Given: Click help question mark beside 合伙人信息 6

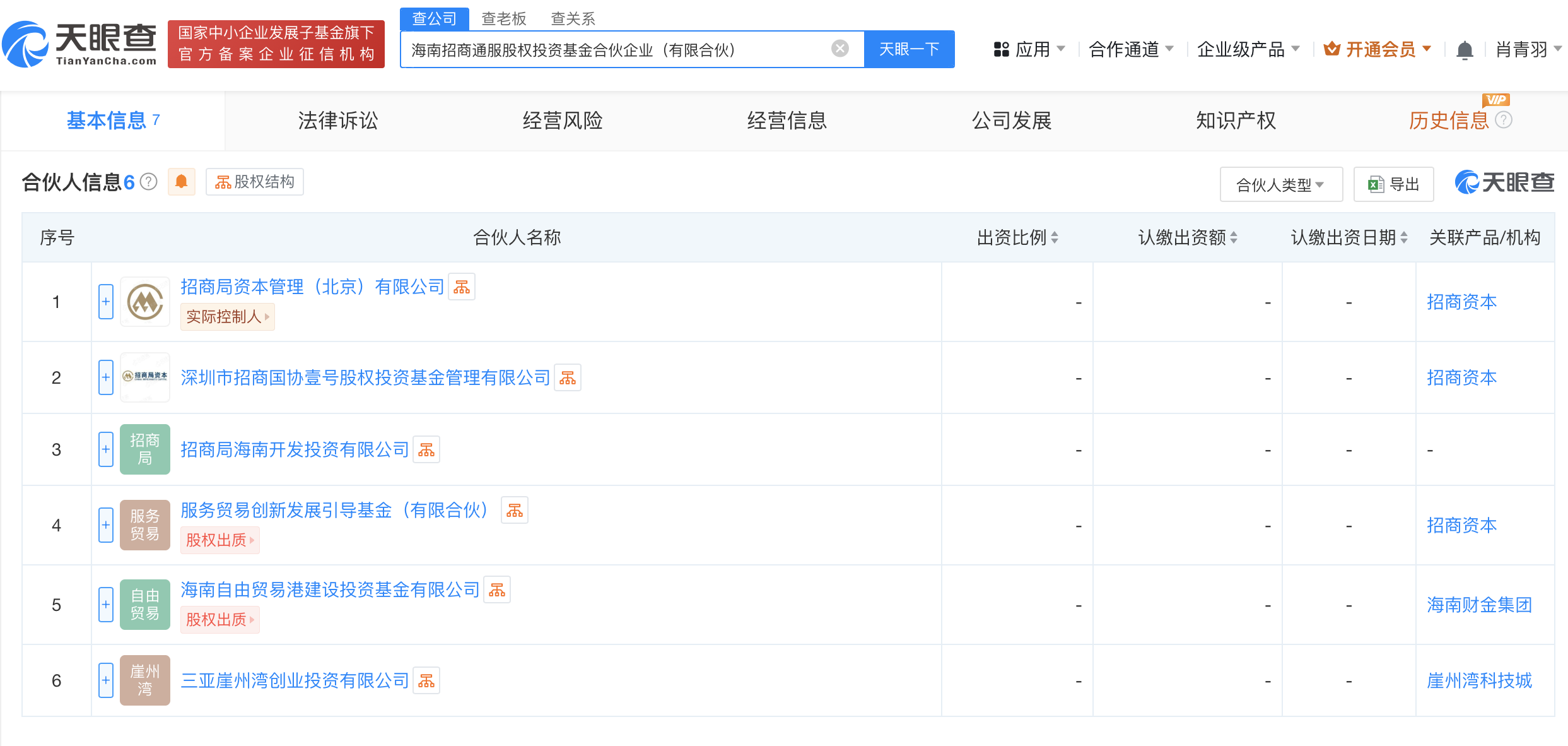Looking at the screenshot, I should coord(149,182).
